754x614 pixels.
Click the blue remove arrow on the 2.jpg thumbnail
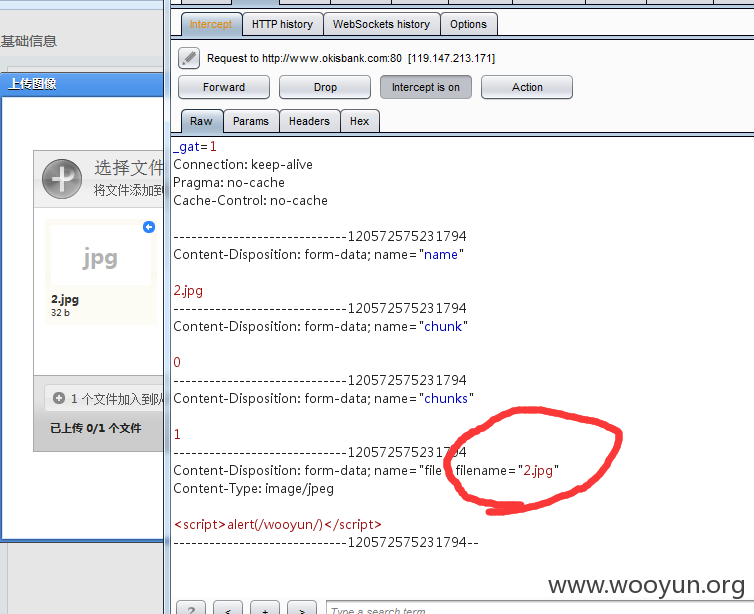tap(149, 227)
